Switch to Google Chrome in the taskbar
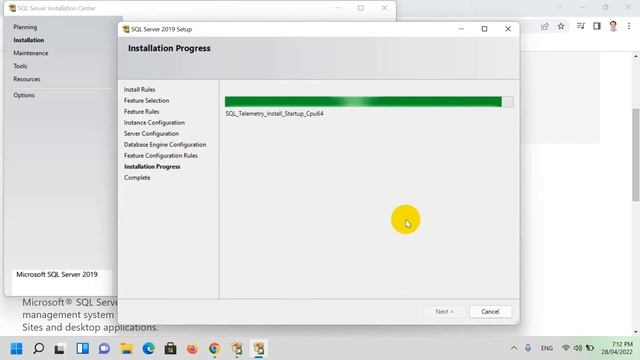This screenshot has width=640, height=360. point(214,349)
